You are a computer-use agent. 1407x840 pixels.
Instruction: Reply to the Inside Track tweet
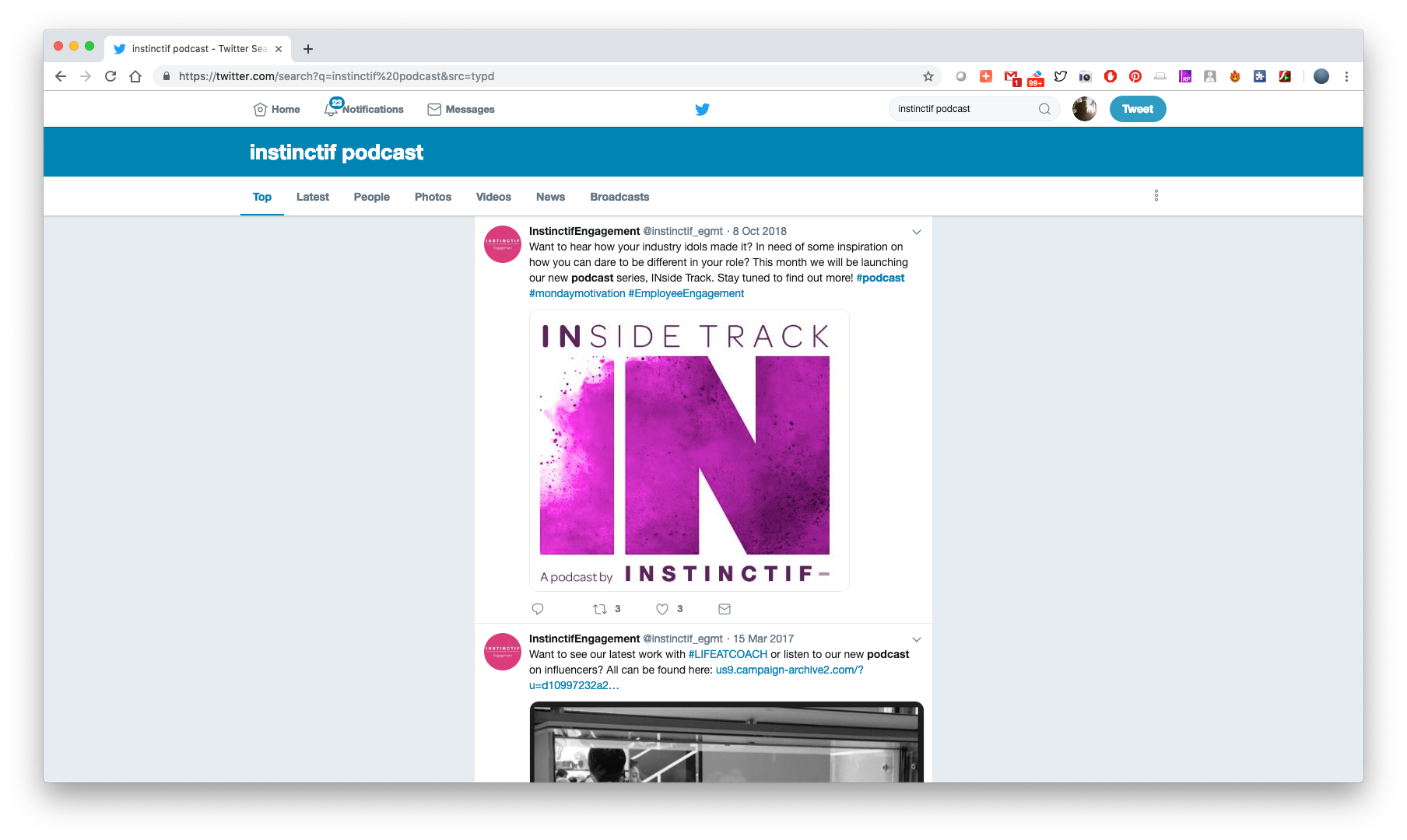click(538, 609)
